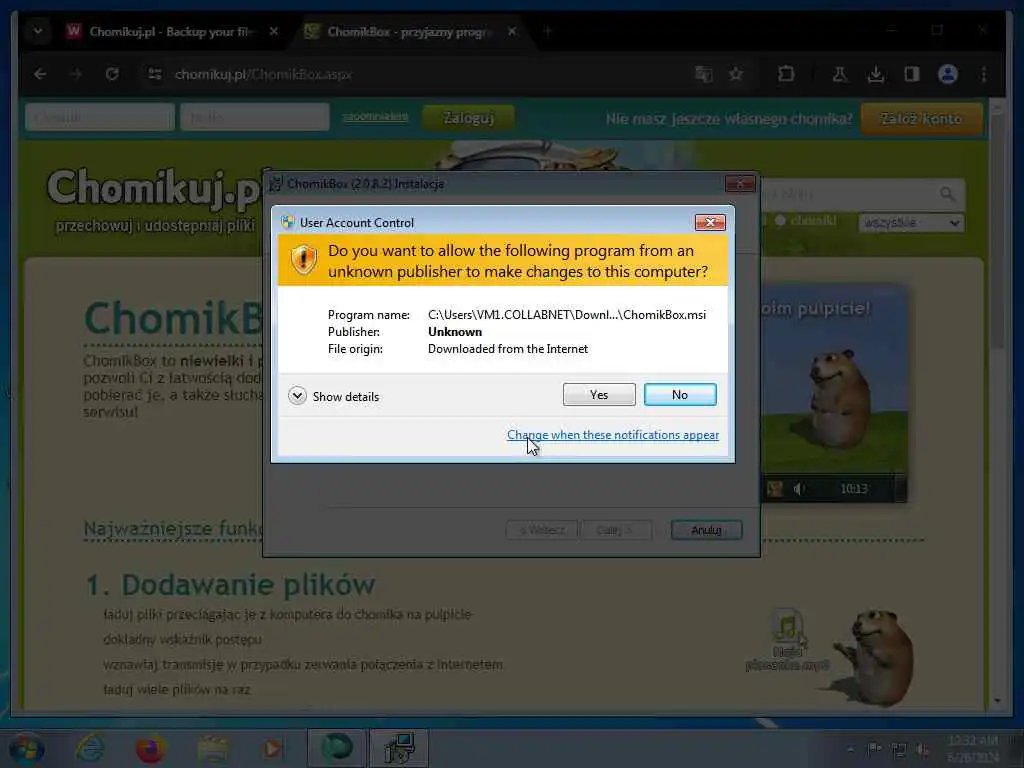This screenshot has width=1024, height=768.
Task: Click the video player ChomikBox icon
Action: pos(775,488)
